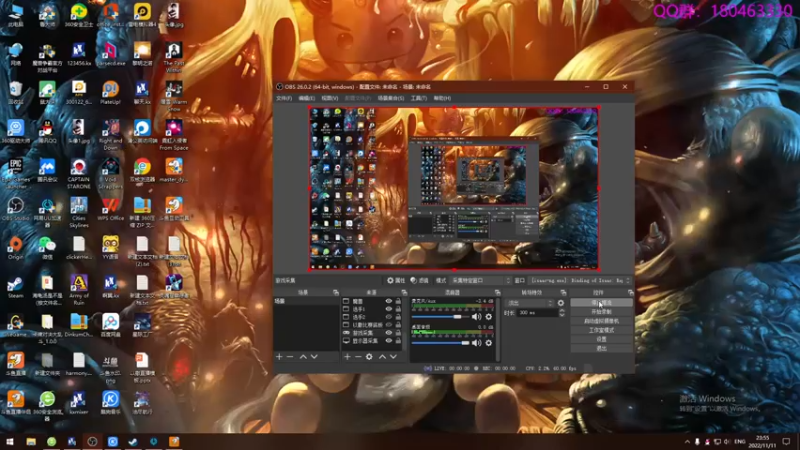Open OBS Studio desktop shortcut
800x450 pixels.
pos(15,210)
